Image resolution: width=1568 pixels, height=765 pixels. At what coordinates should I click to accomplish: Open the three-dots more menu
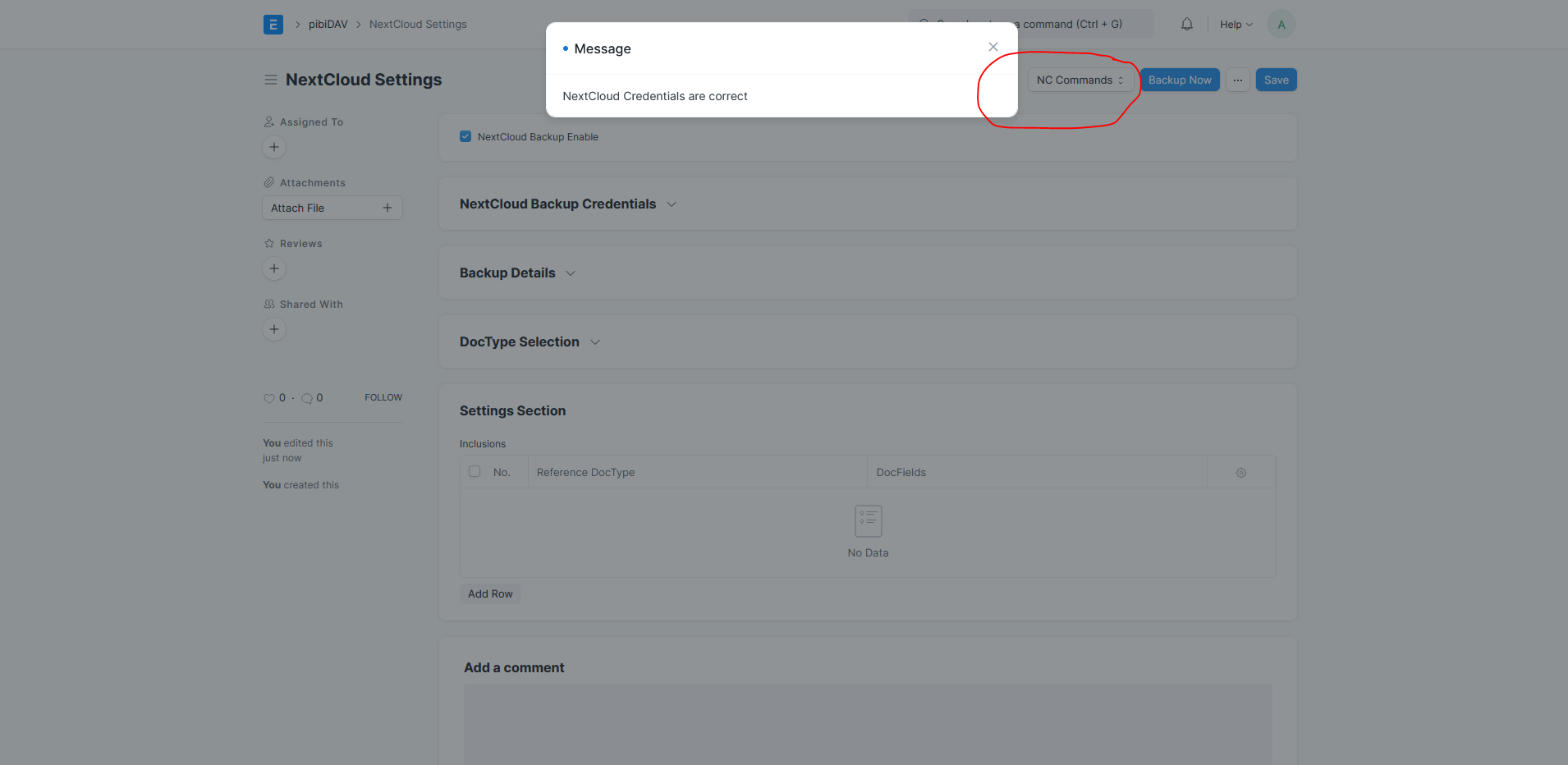click(x=1238, y=80)
